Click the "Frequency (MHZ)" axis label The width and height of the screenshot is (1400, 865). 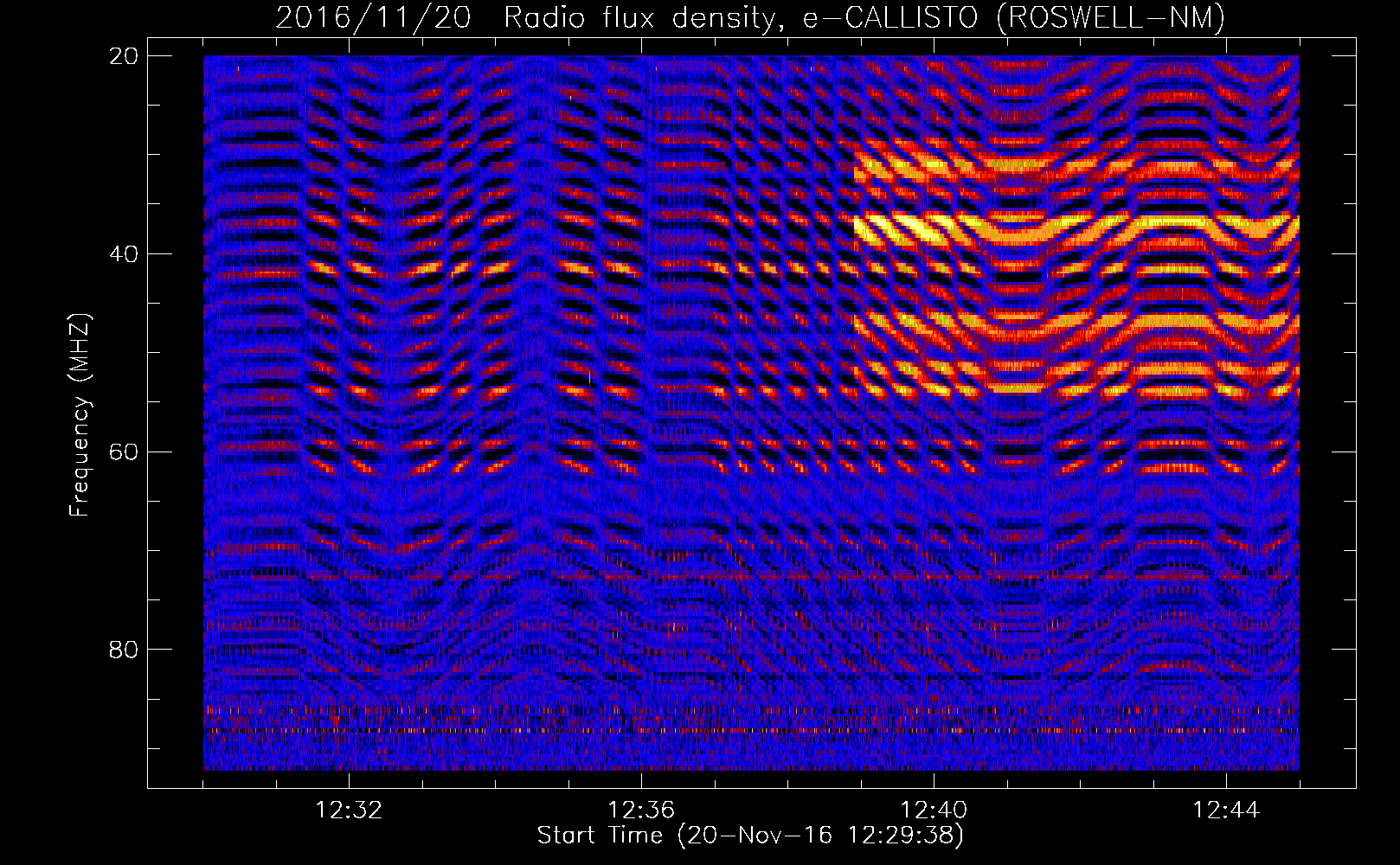80,415
